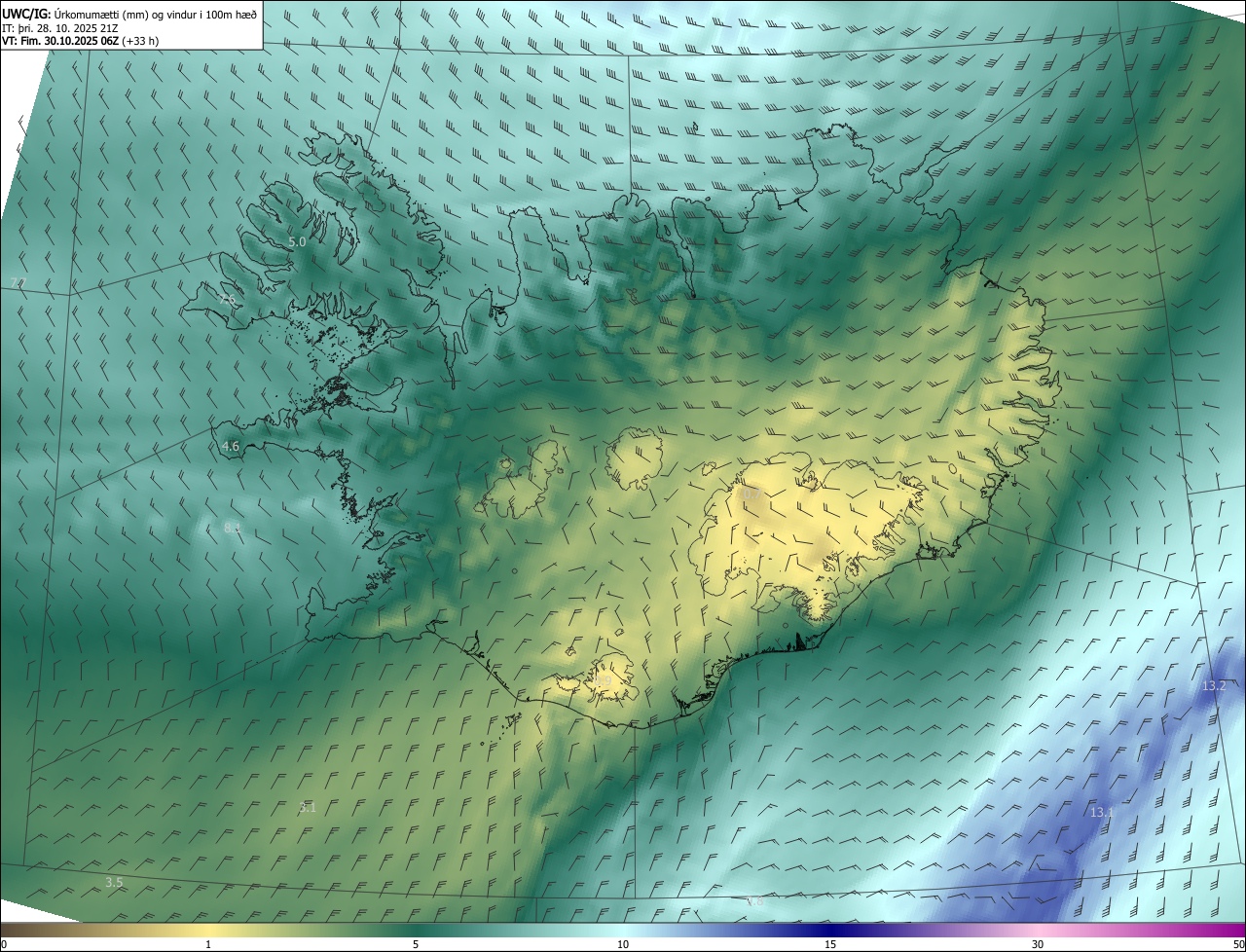Screen dimensions: 1246x952
Task: Click the 15 tick on the color scale
Action: click(830, 945)
